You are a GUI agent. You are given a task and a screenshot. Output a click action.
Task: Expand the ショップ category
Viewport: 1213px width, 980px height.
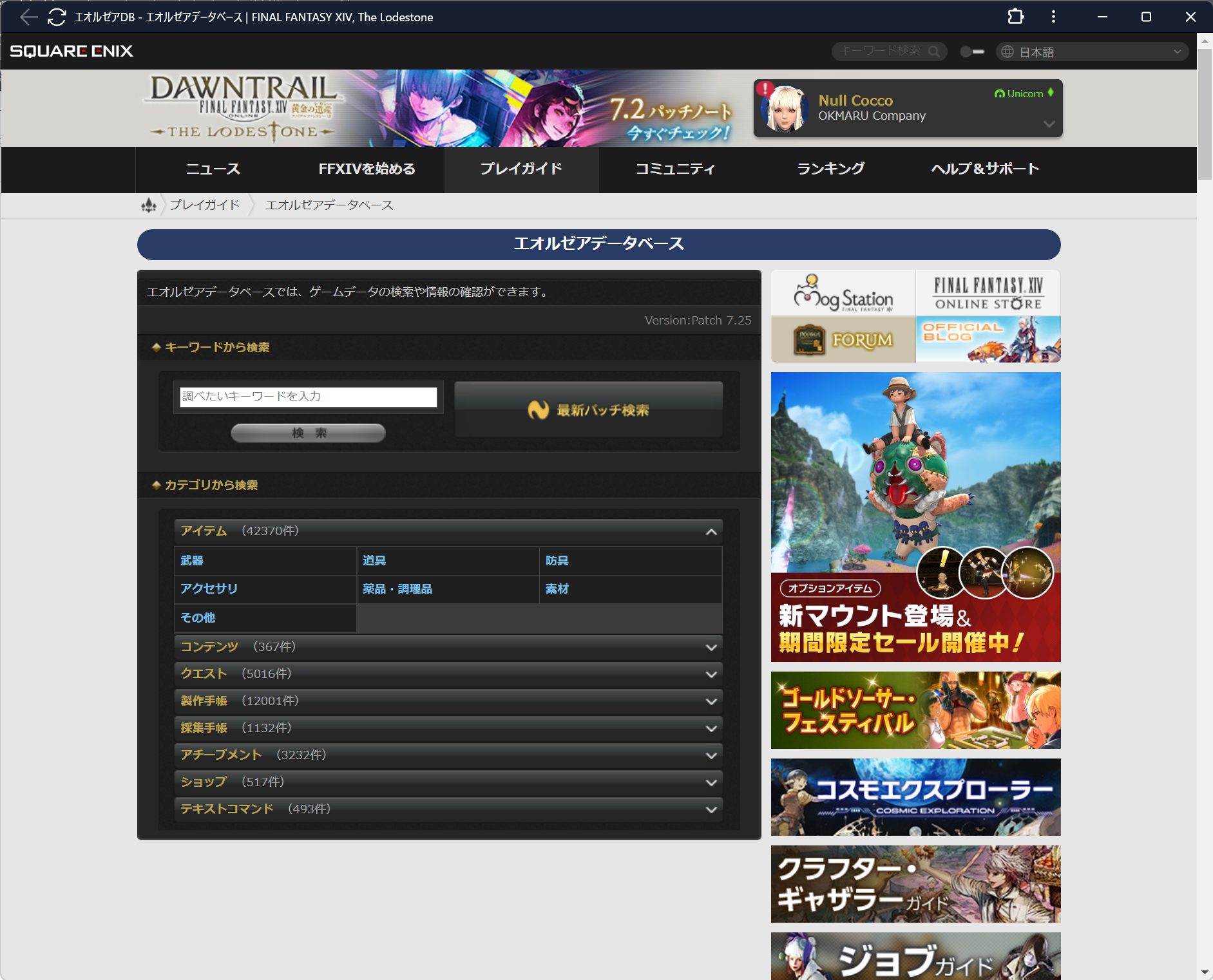[448, 782]
